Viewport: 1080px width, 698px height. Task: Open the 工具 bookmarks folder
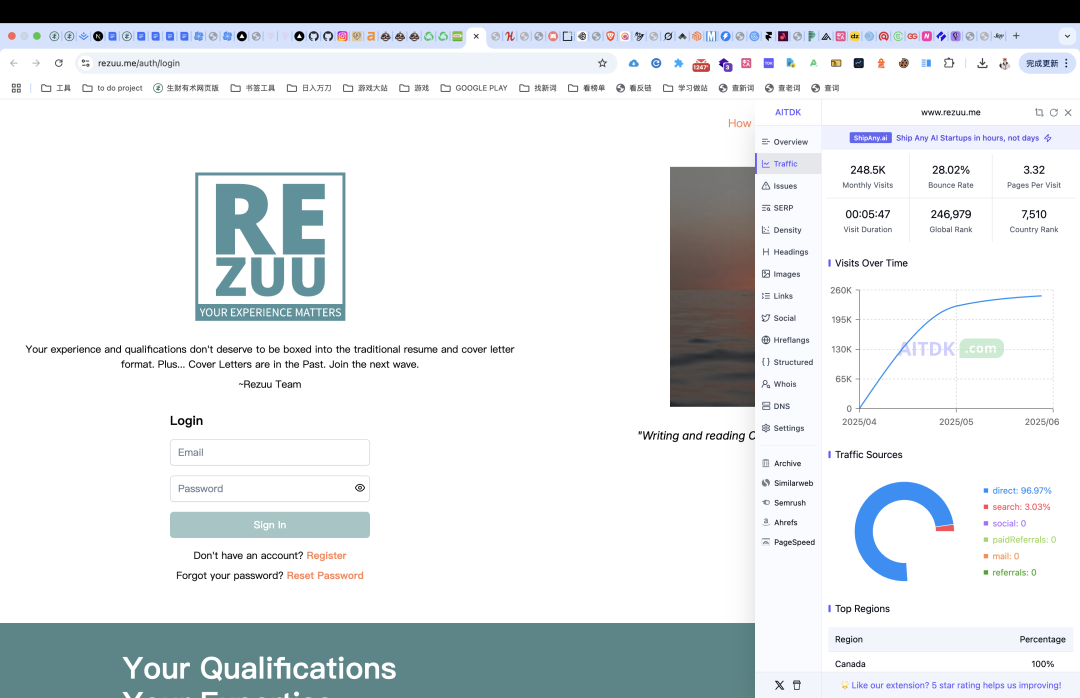[56, 88]
